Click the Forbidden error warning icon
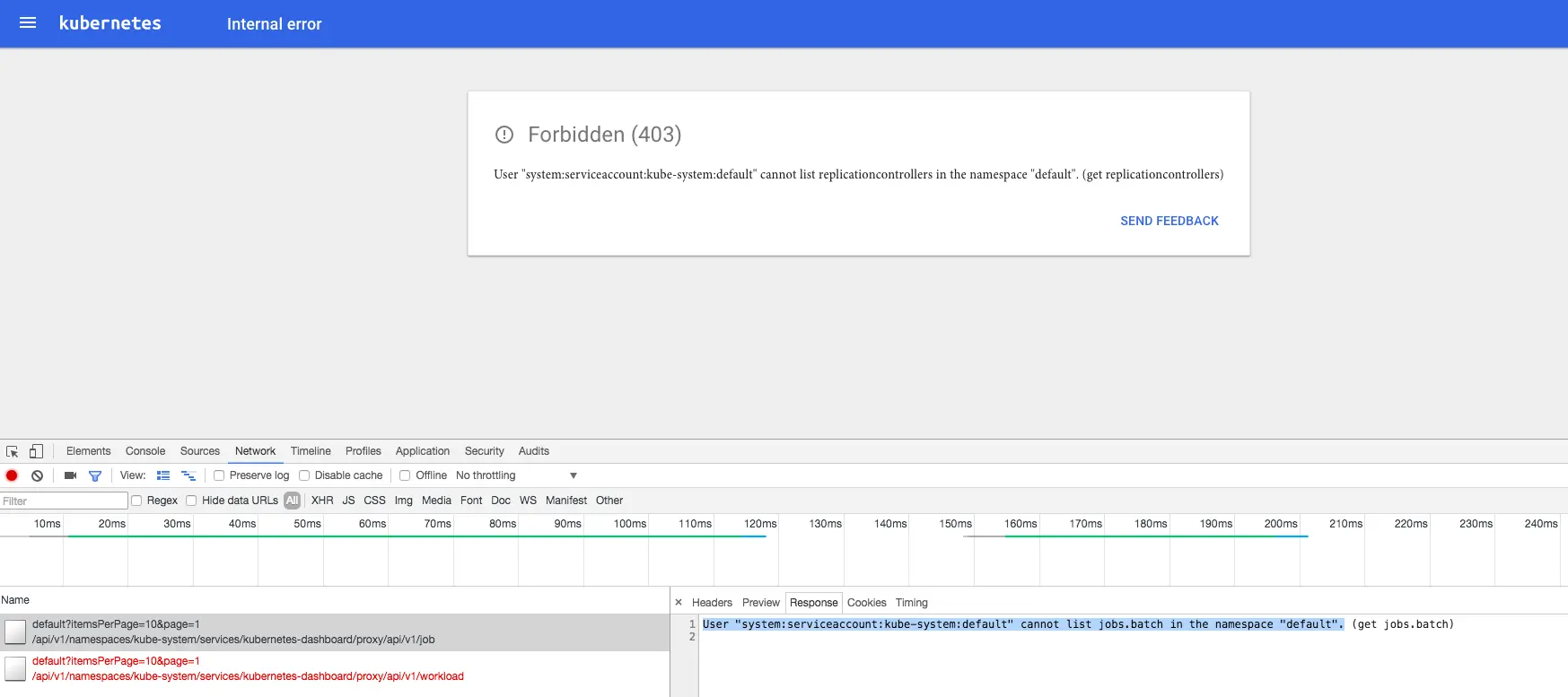This screenshot has height=697, width=1568. tap(504, 135)
